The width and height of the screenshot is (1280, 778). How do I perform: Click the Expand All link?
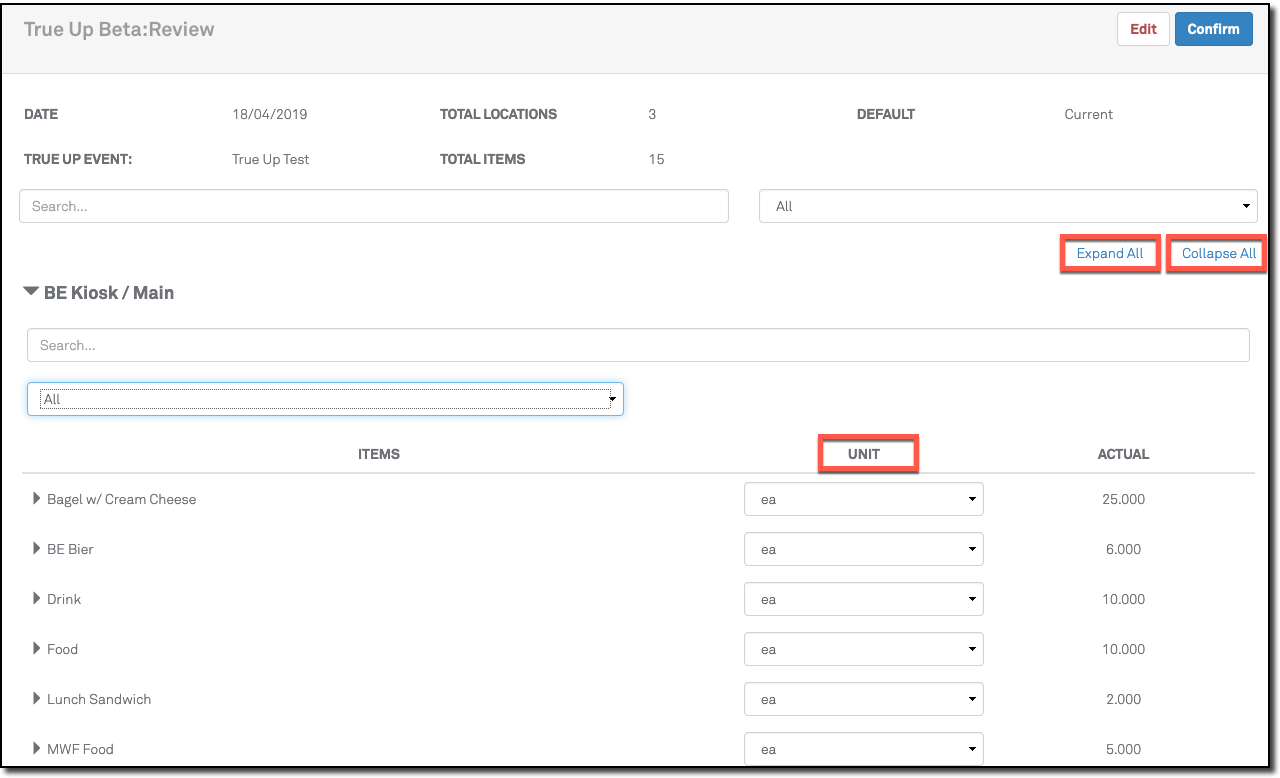(1109, 254)
